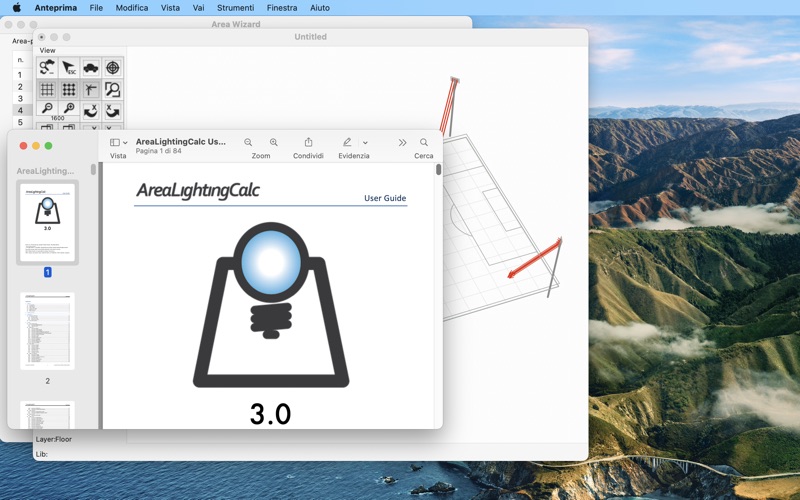Click the rotate clockwise about X icon

[x=112, y=111]
